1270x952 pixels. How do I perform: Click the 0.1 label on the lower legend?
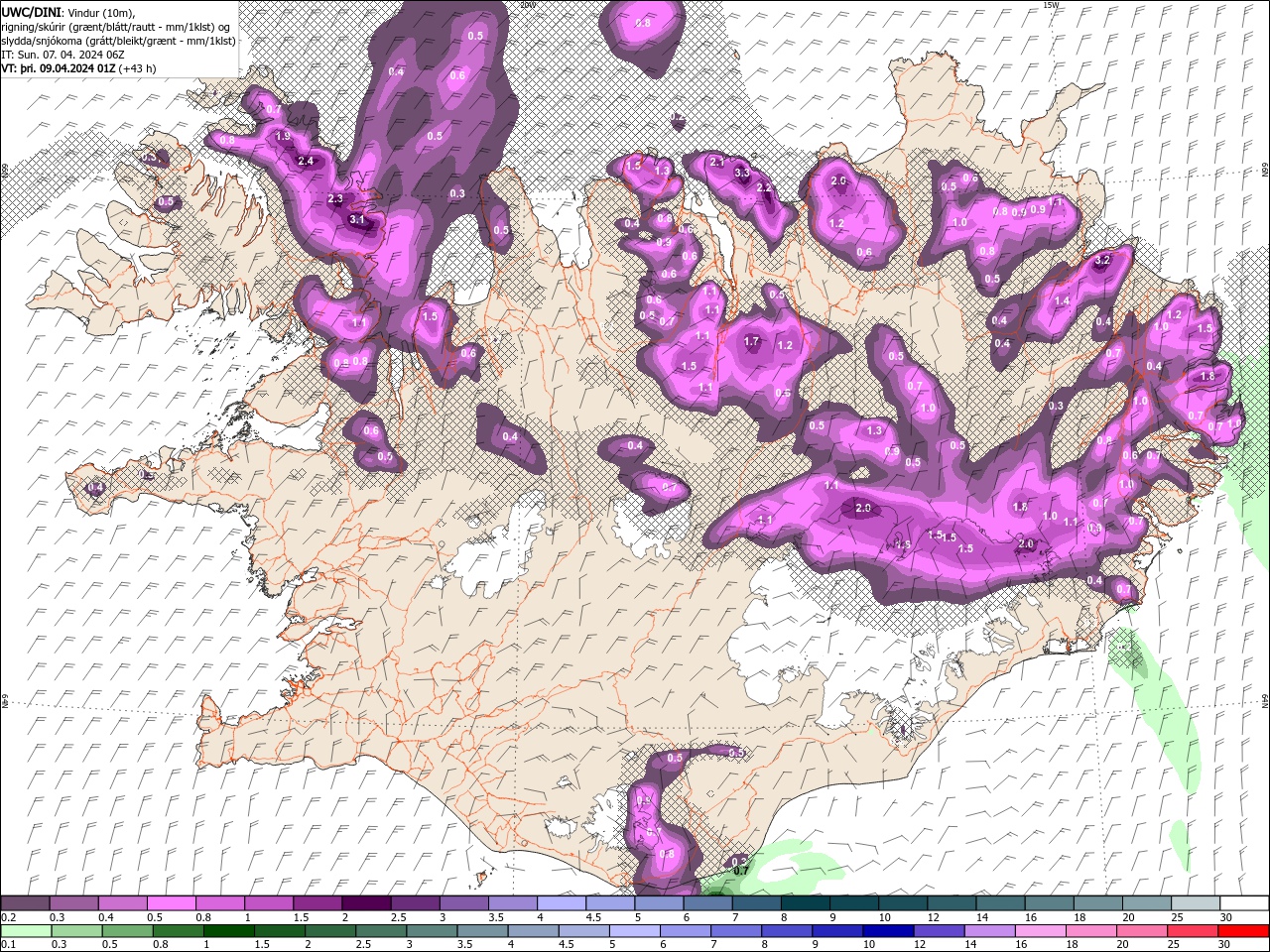[x=9, y=944]
